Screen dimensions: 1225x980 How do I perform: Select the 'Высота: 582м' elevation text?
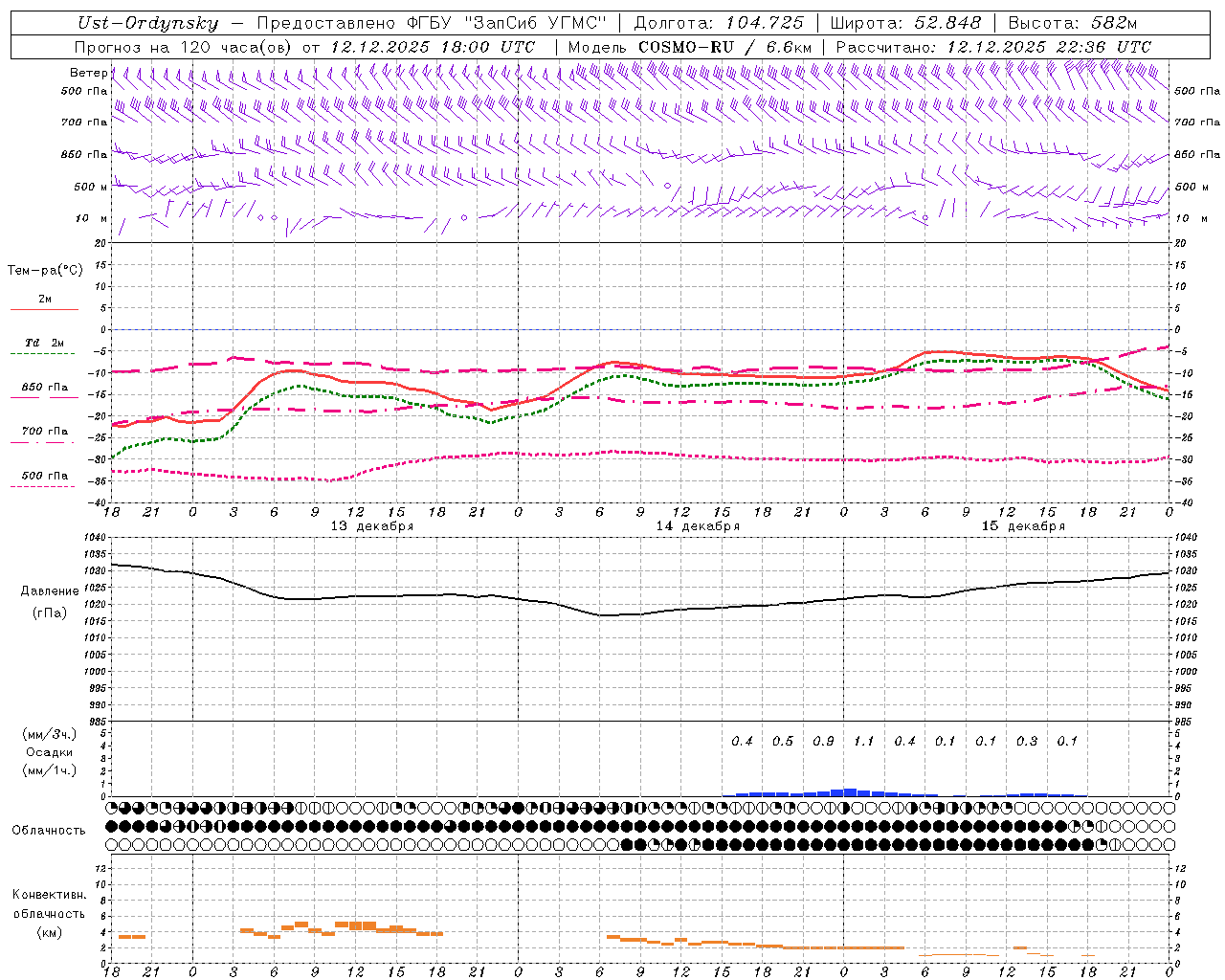tap(1073, 23)
